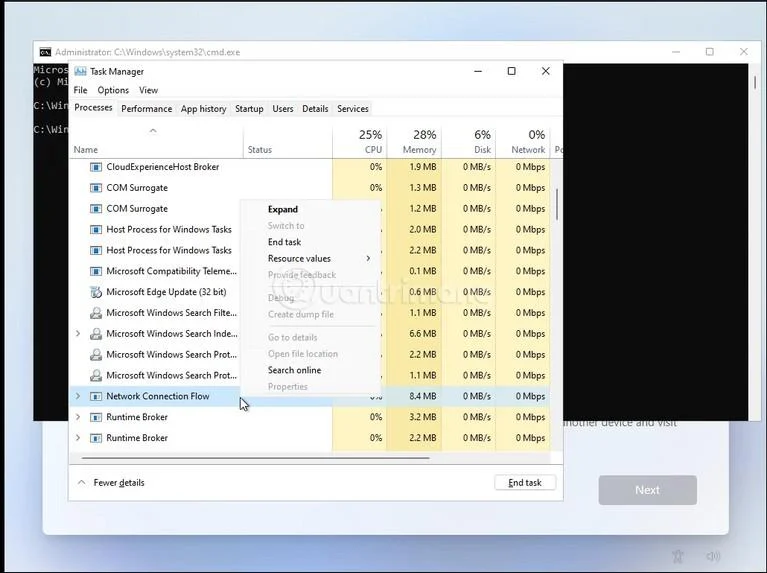Collapse view with Fewer details chevron
Viewport: 767px width, 573px height.
(x=81, y=482)
